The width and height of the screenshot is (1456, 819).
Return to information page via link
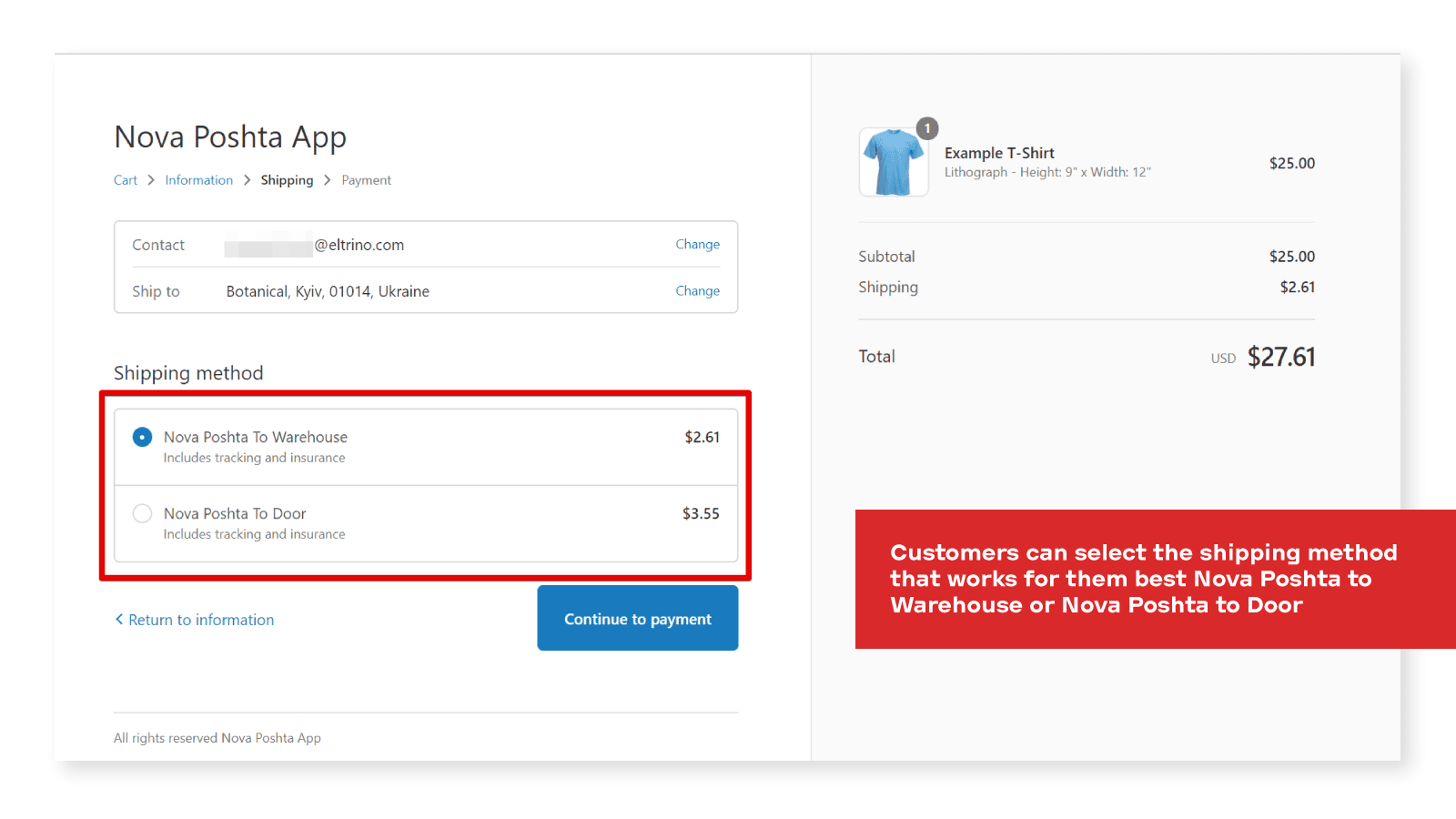click(201, 620)
